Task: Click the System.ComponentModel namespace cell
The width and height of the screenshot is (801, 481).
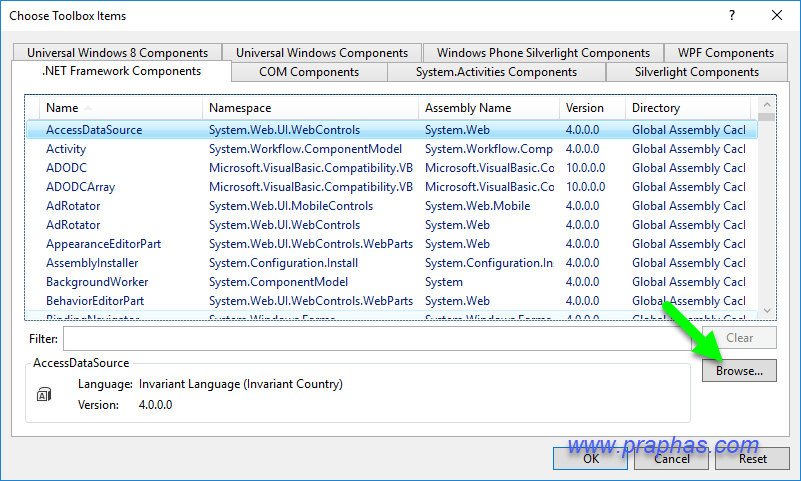Action: pyautogui.click(x=278, y=282)
